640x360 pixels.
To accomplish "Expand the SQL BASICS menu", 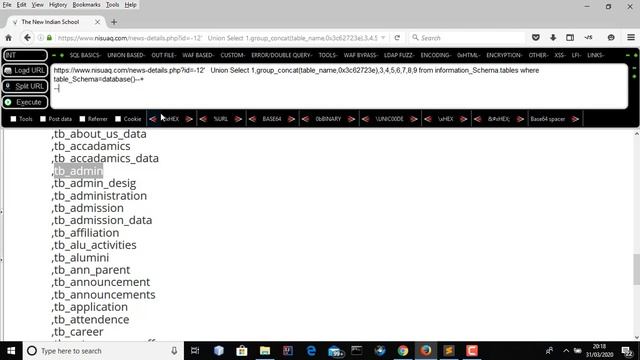I will (x=85, y=55).
